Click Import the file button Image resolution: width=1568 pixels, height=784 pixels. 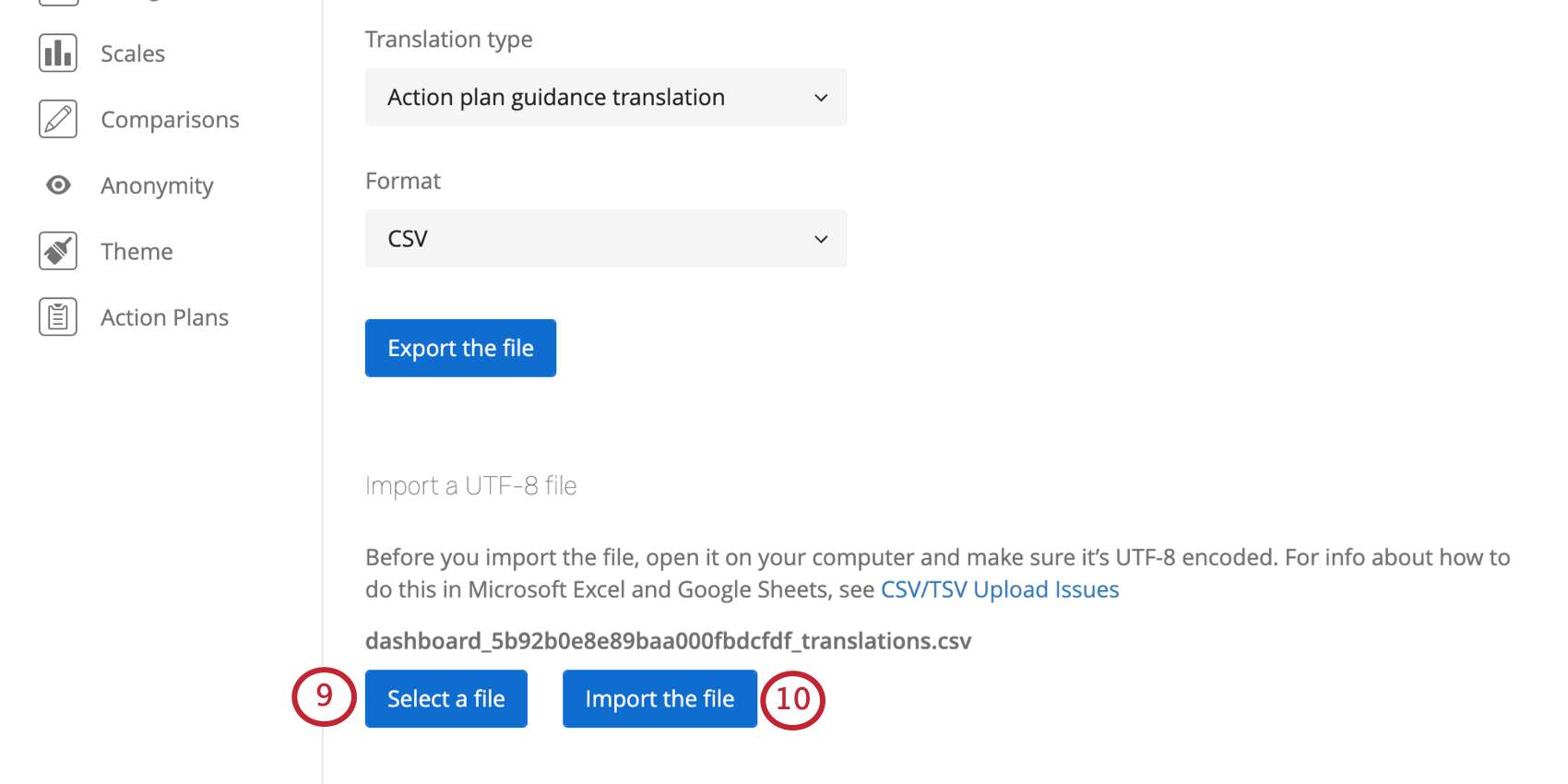(x=659, y=699)
